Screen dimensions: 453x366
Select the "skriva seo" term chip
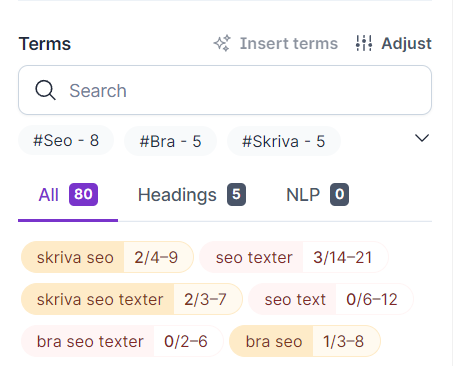107,257
